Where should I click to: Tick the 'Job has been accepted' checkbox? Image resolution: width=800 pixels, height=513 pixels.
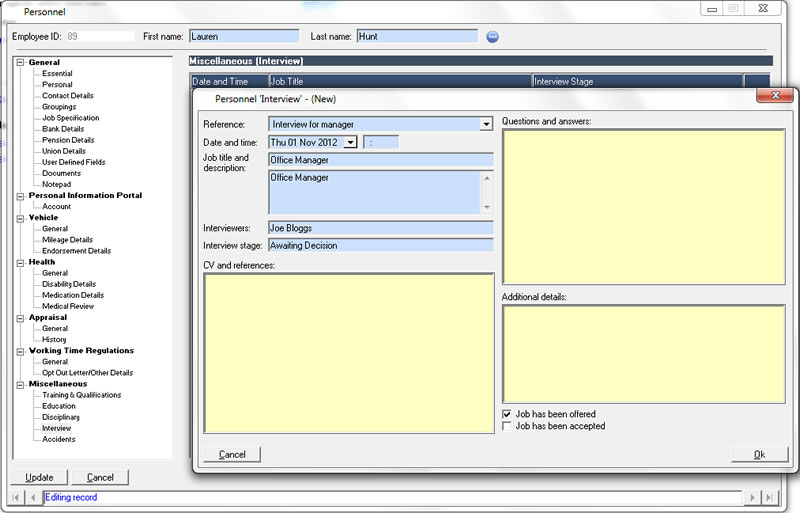coord(507,426)
